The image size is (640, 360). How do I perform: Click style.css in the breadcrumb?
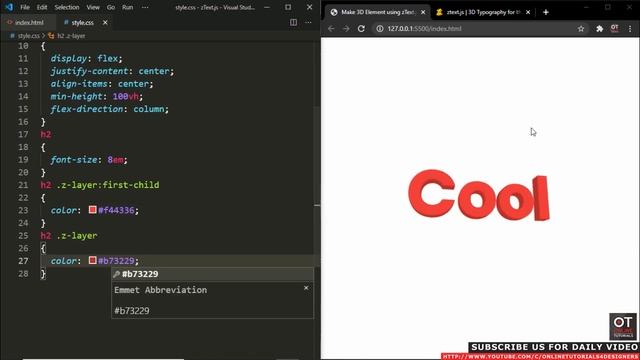[29, 36]
